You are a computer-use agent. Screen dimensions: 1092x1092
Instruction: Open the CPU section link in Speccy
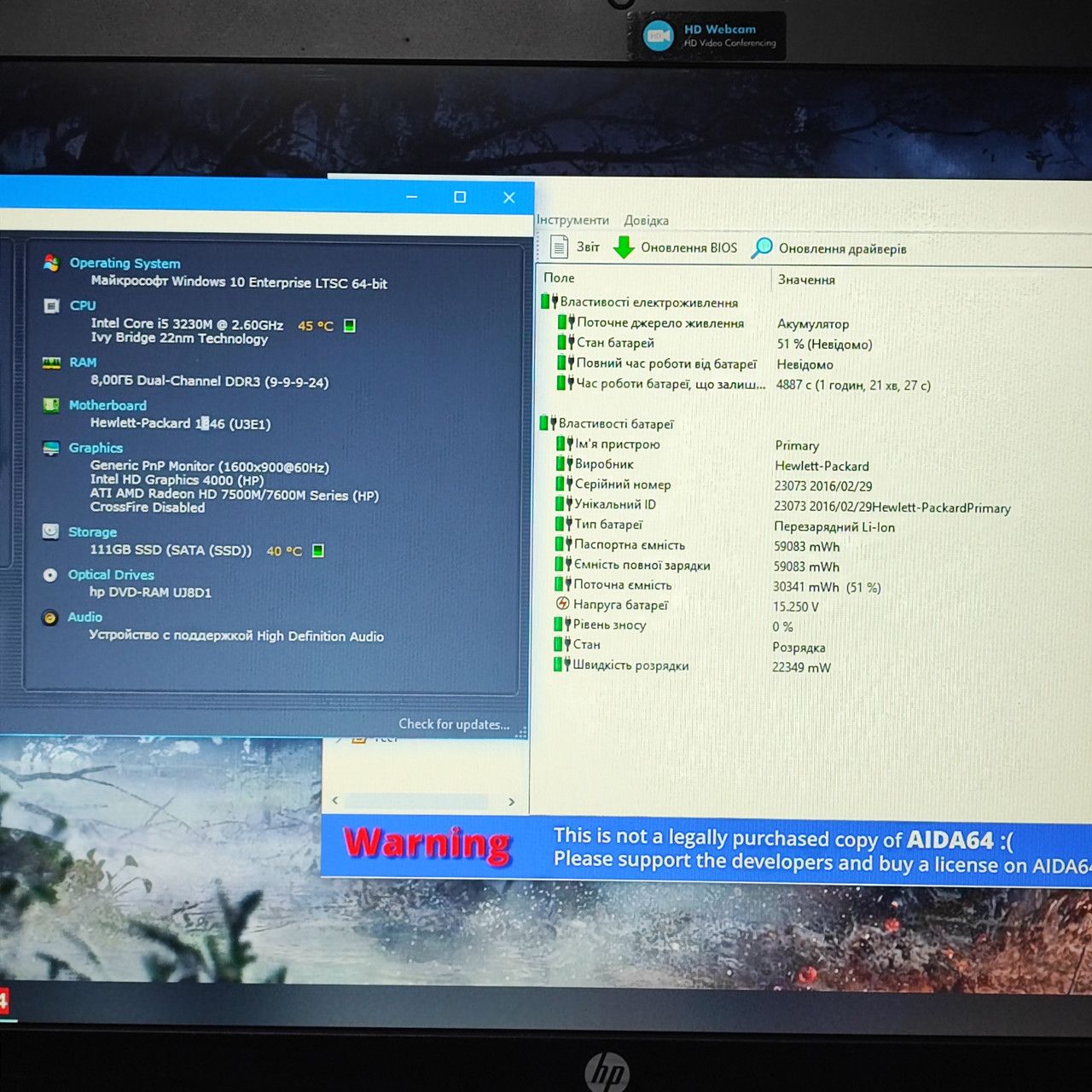pos(83,305)
